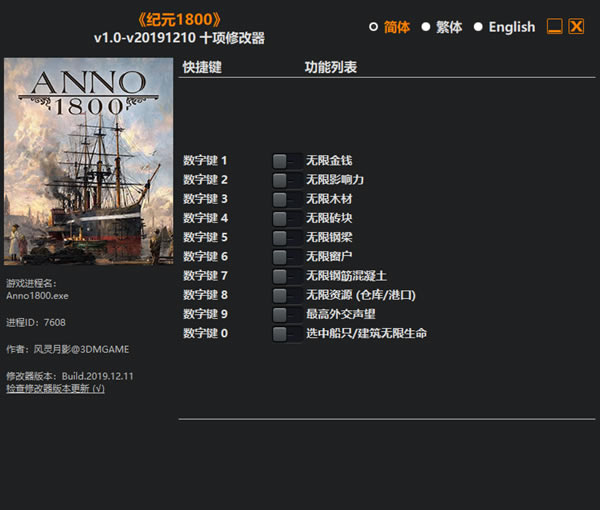Click 检查修改器版本更新 link
The height and width of the screenshot is (510, 600).
[55, 388]
